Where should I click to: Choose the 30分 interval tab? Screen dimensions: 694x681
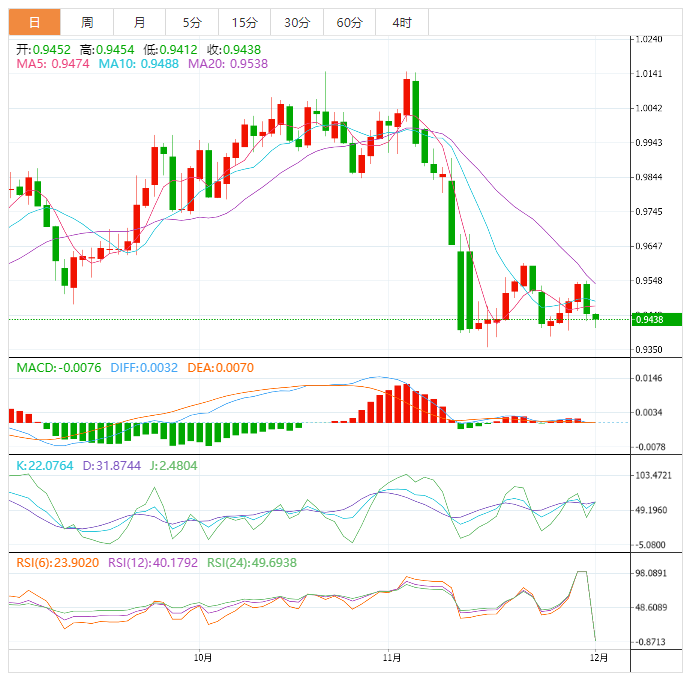pos(297,22)
